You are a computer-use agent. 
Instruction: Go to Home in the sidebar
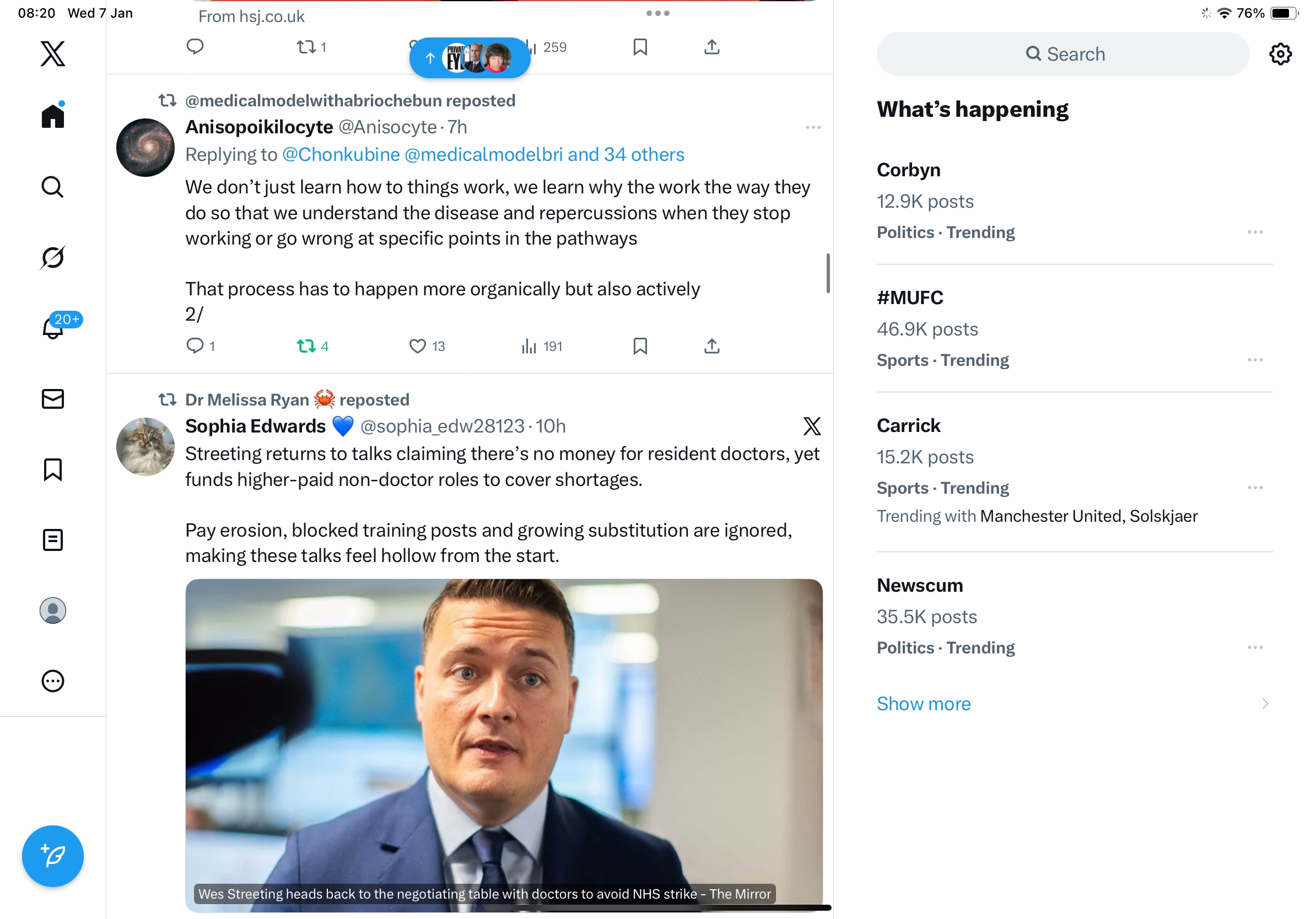click(x=53, y=116)
